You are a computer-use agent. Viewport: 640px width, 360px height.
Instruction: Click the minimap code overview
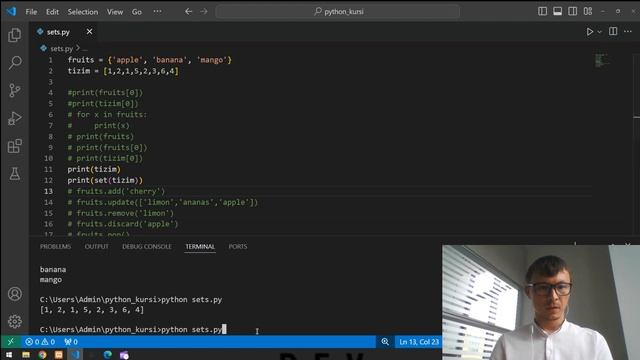601,60
